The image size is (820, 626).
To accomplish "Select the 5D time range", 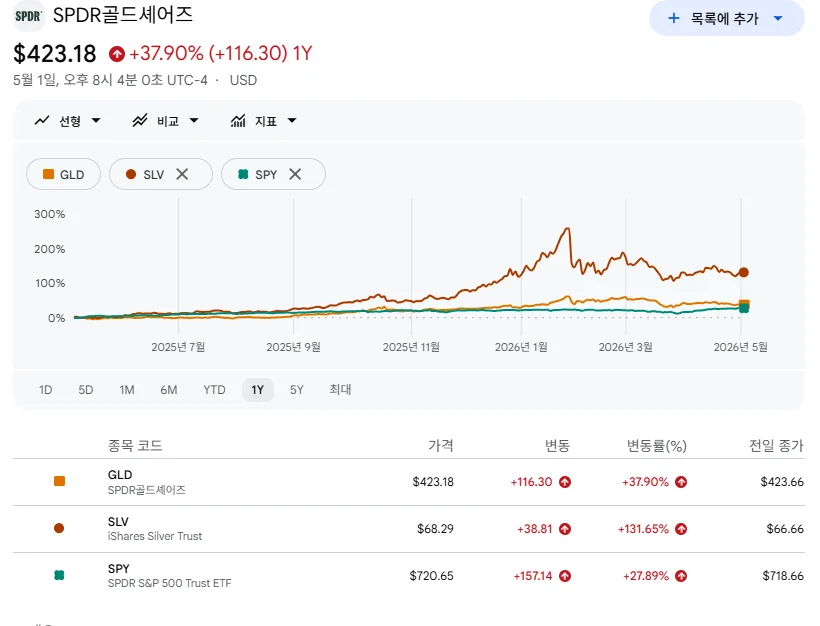I will (86, 390).
